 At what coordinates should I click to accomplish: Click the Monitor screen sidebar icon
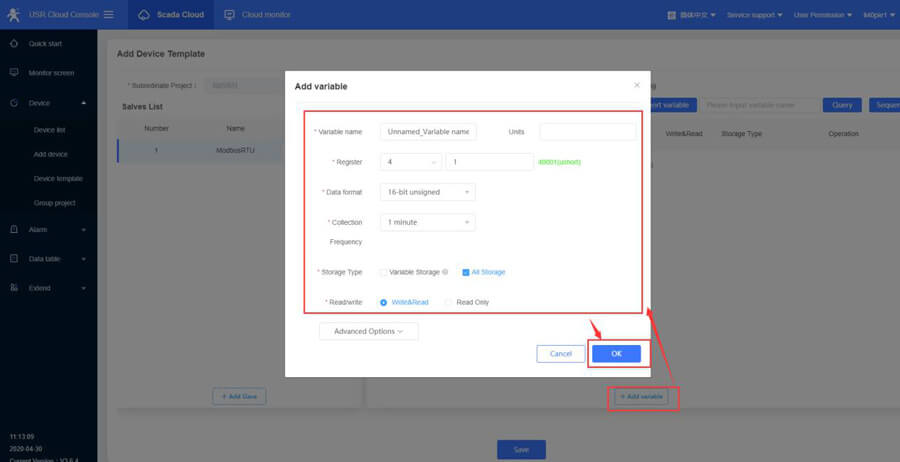tap(14, 73)
